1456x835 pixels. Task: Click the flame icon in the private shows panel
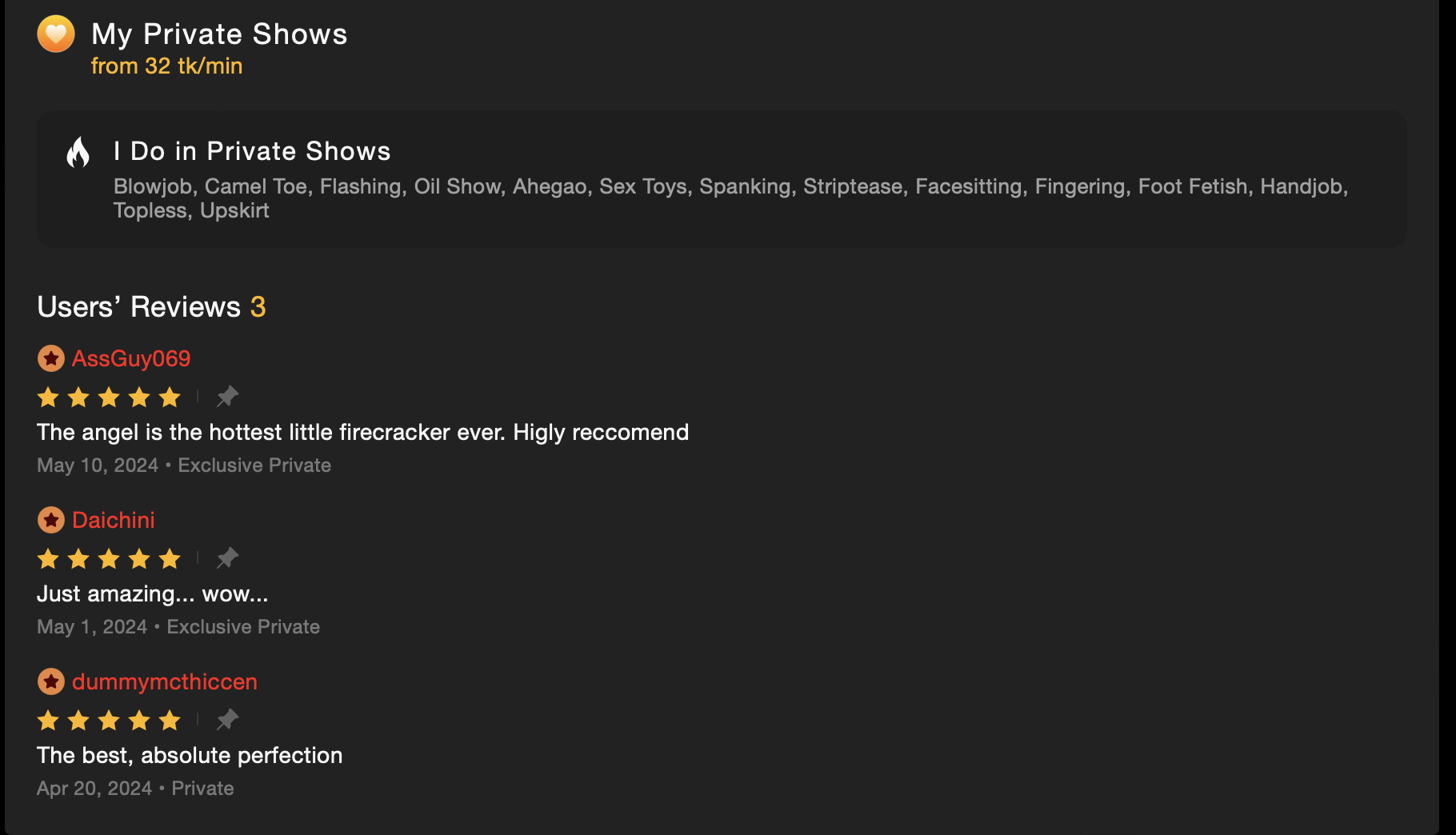pyautogui.click(x=78, y=152)
